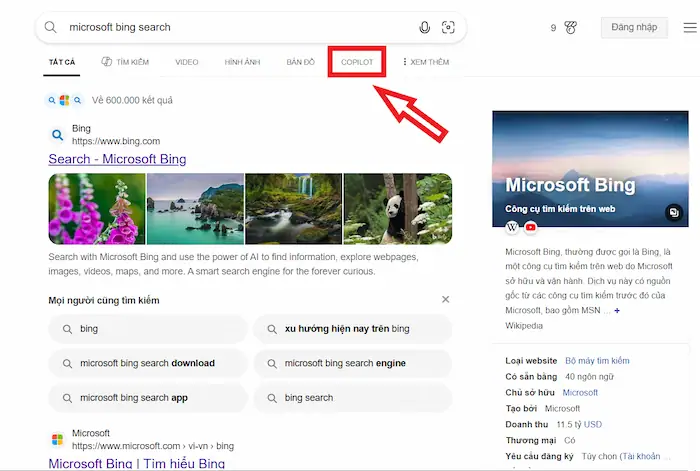The image size is (700, 471).
Task: Click '40 ngôn ngữ' value
Action: point(589,377)
